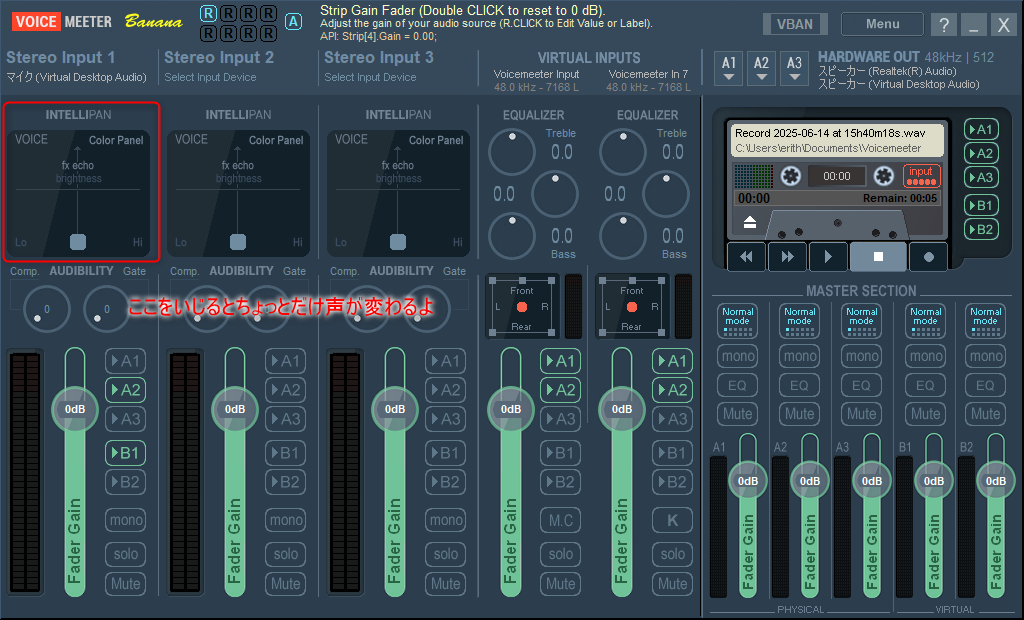This screenshot has width=1024, height=620.
Task: Disable A2 routing on Stereo Input 1
Action: tap(125, 390)
